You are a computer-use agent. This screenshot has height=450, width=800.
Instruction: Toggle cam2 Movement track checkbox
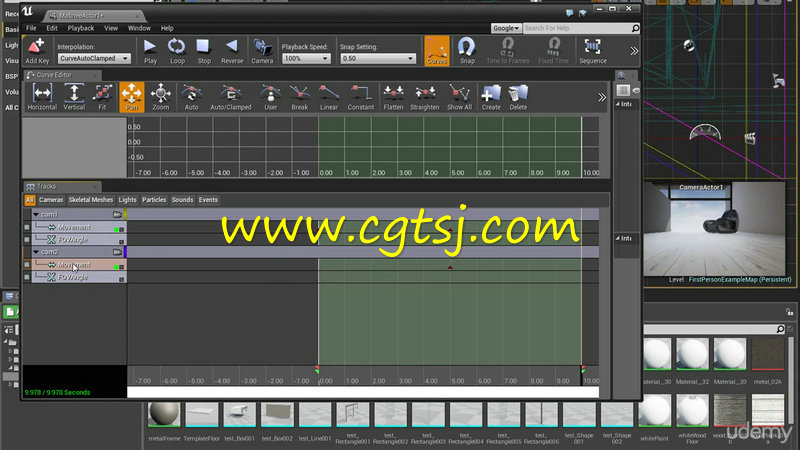[x=27, y=265]
